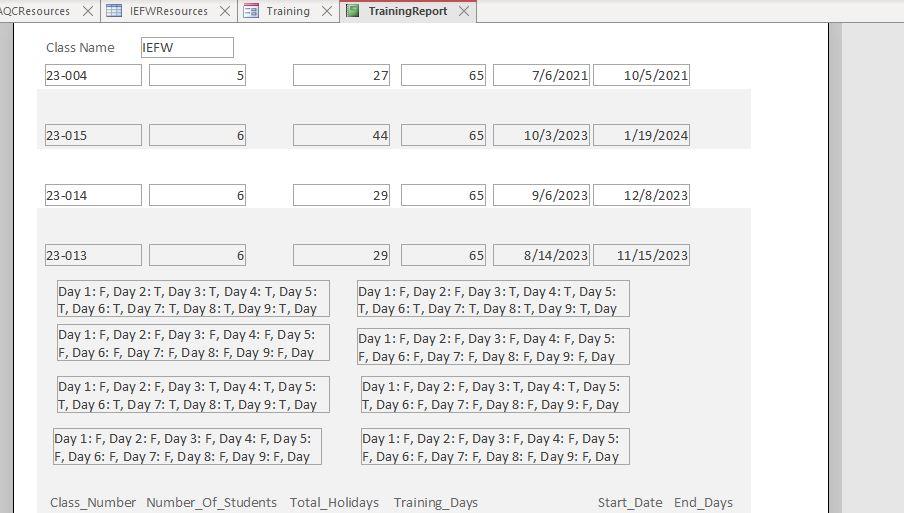Click start date 7/6/2021
This screenshot has width=904, height=513.
pyautogui.click(x=541, y=76)
